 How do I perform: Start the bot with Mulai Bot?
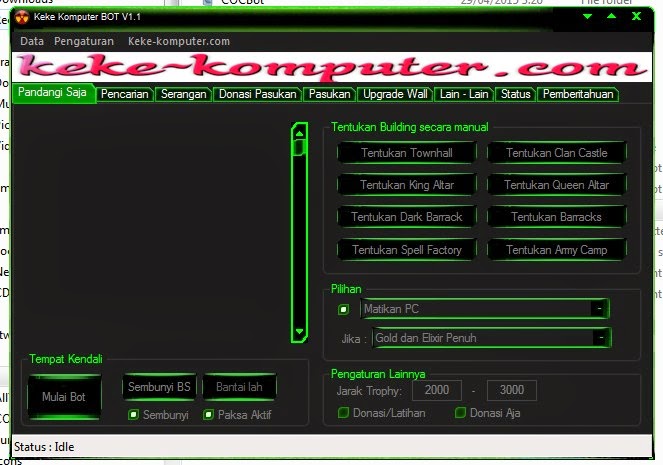(64, 397)
